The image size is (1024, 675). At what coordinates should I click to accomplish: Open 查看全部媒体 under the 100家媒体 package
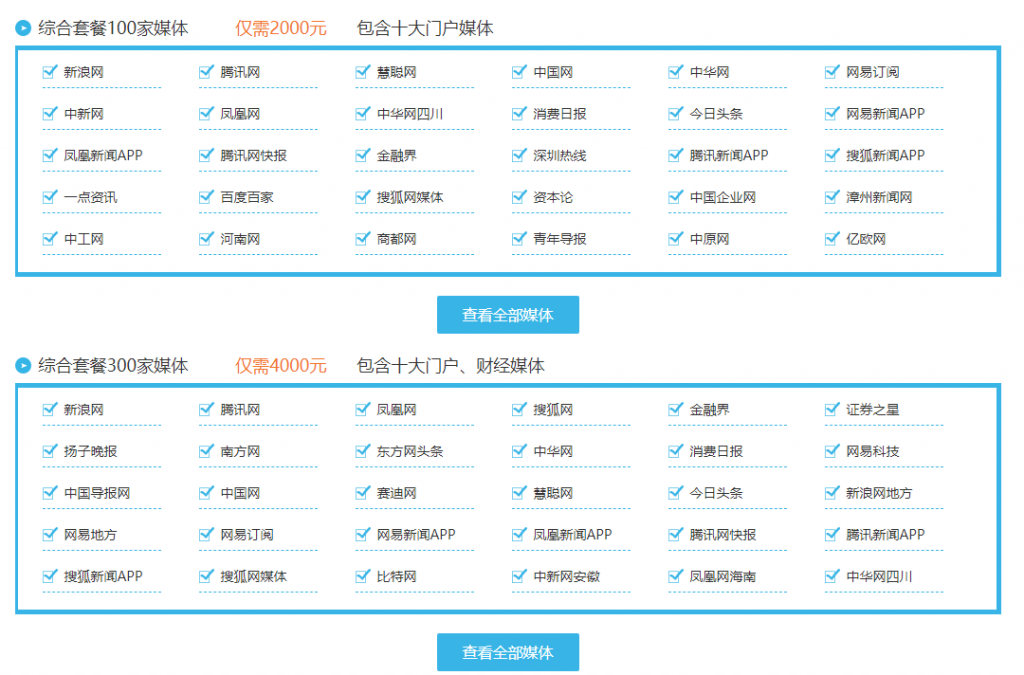507,315
